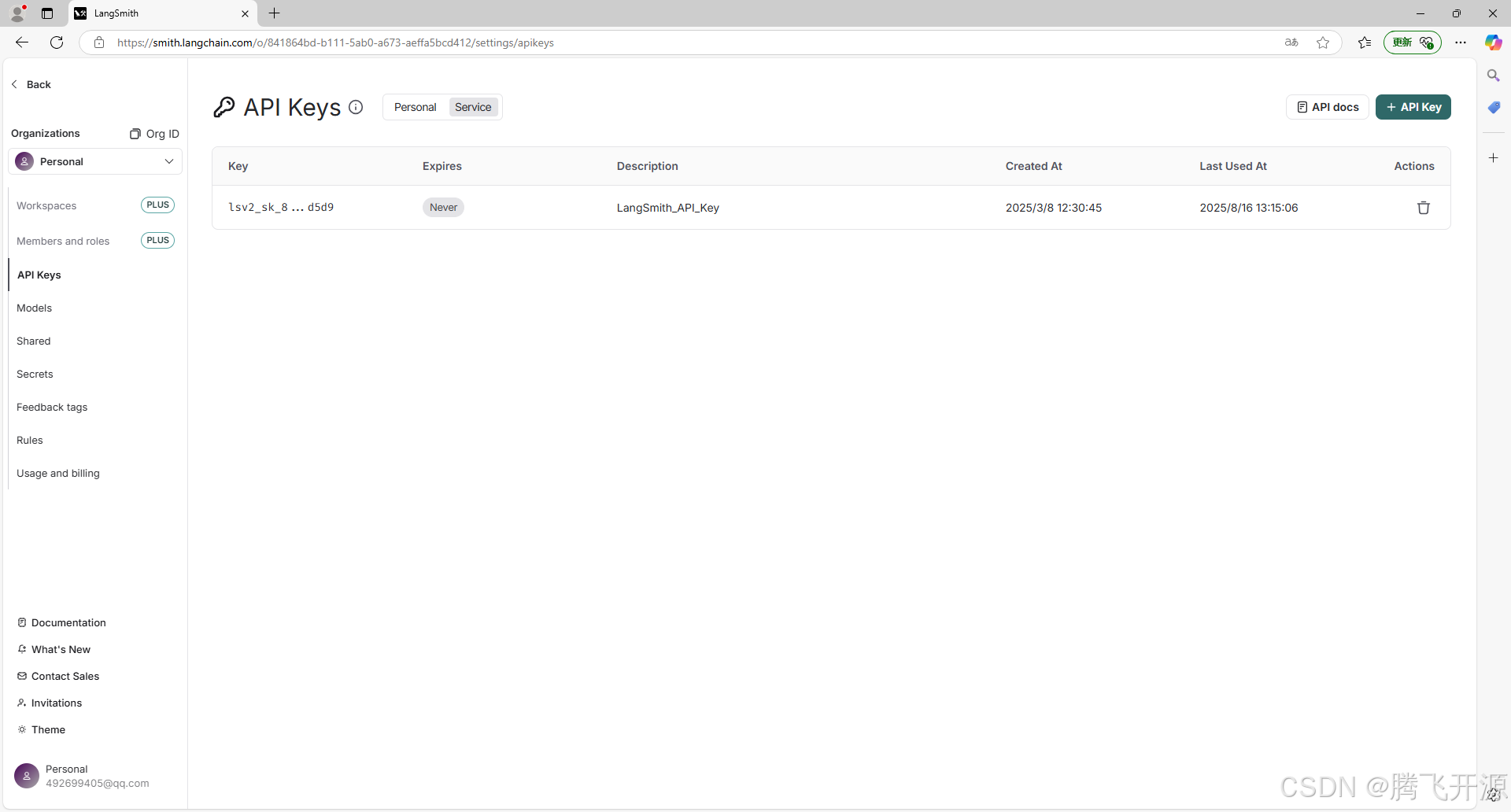
Task: Click the LangSmith_API_Key description
Action: tap(667, 208)
